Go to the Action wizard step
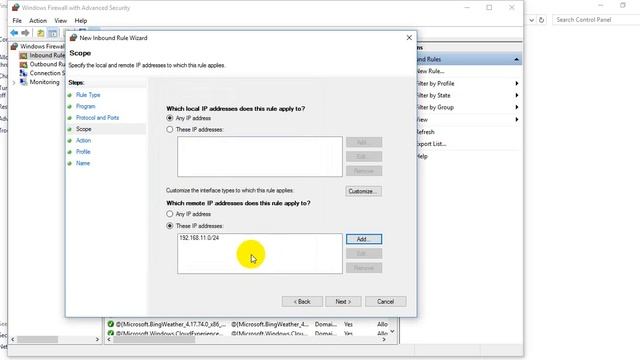This screenshot has width=640, height=360. tap(83, 140)
